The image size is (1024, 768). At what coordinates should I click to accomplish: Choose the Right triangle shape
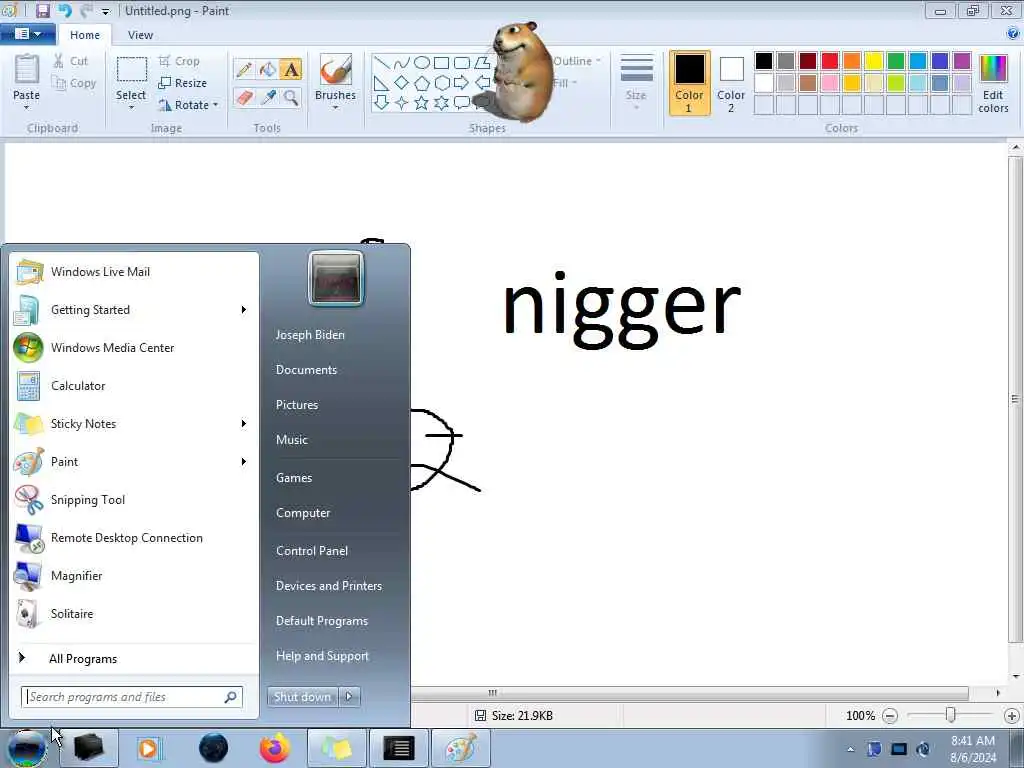point(382,83)
